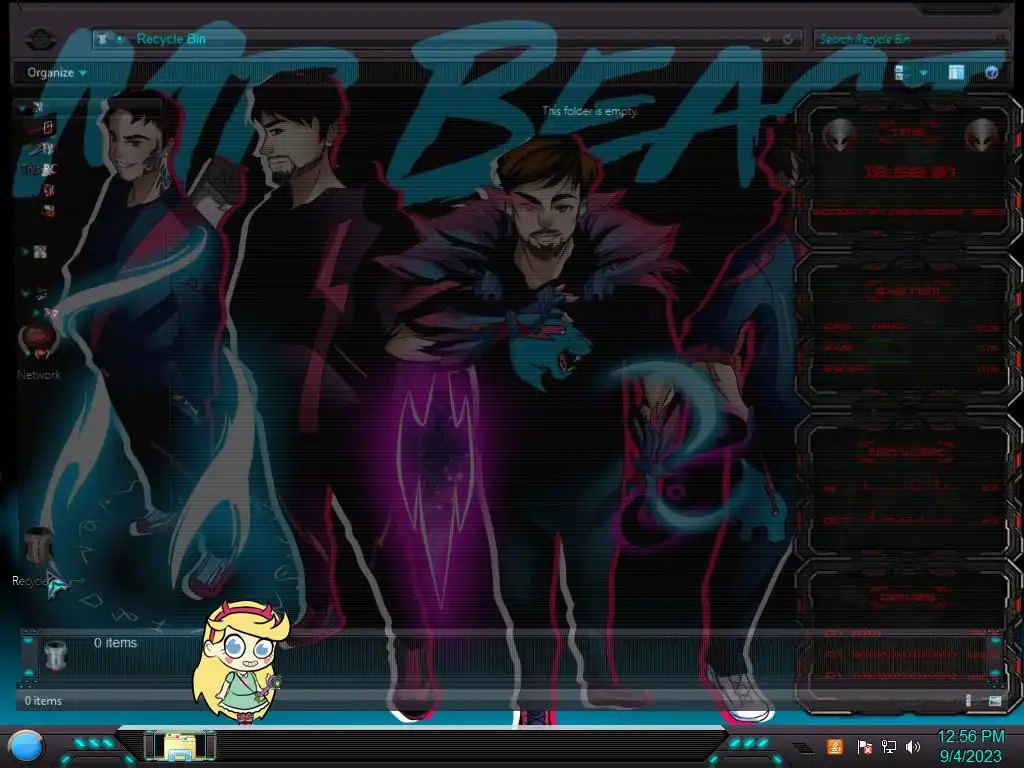Select the Network label

[x=39, y=375]
